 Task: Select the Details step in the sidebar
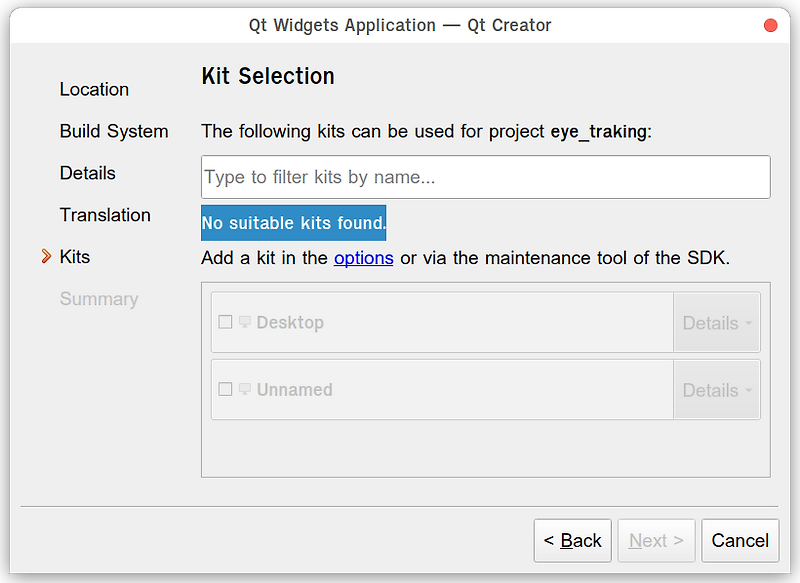[87, 173]
